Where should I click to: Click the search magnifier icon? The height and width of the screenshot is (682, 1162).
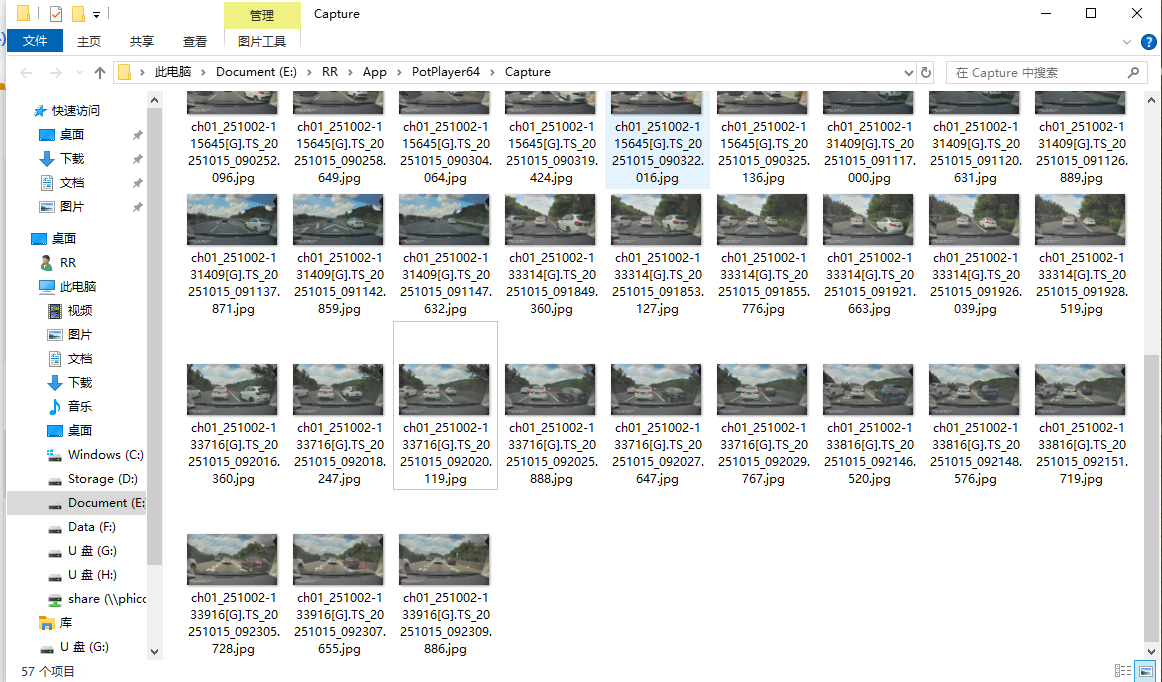pos(1133,73)
